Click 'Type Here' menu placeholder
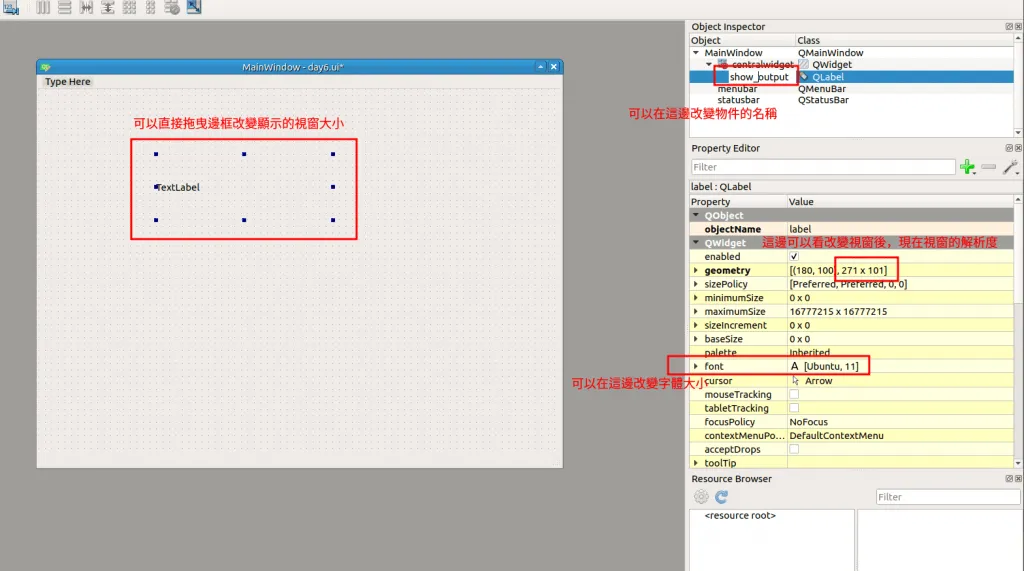 68,82
